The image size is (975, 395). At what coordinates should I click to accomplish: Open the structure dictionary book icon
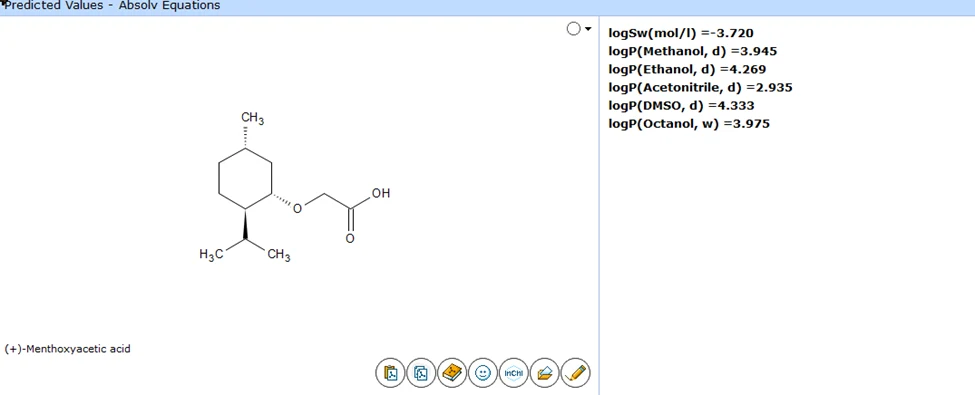click(x=452, y=373)
